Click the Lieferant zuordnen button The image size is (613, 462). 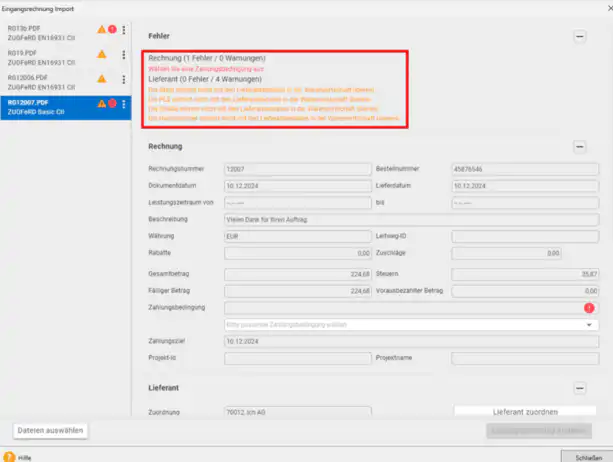[525, 412]
